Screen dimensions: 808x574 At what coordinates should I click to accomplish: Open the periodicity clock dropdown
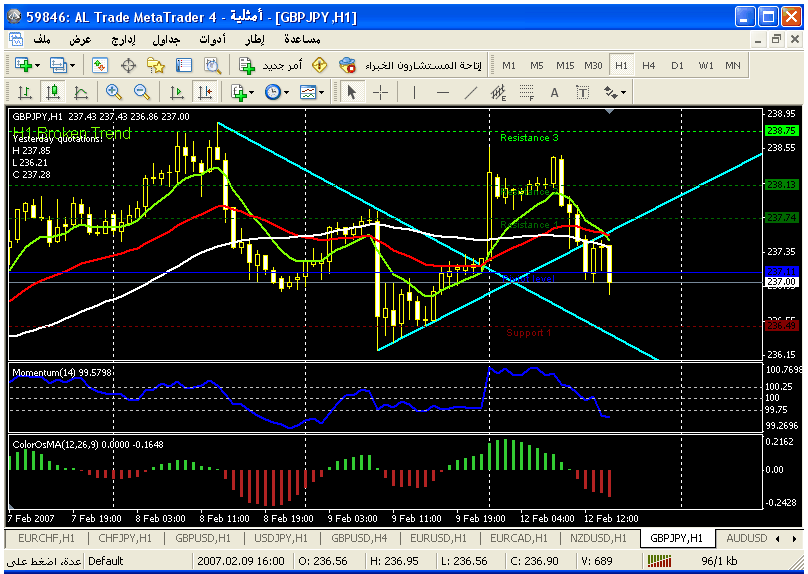pyautogui.click(x=286, y=92)
